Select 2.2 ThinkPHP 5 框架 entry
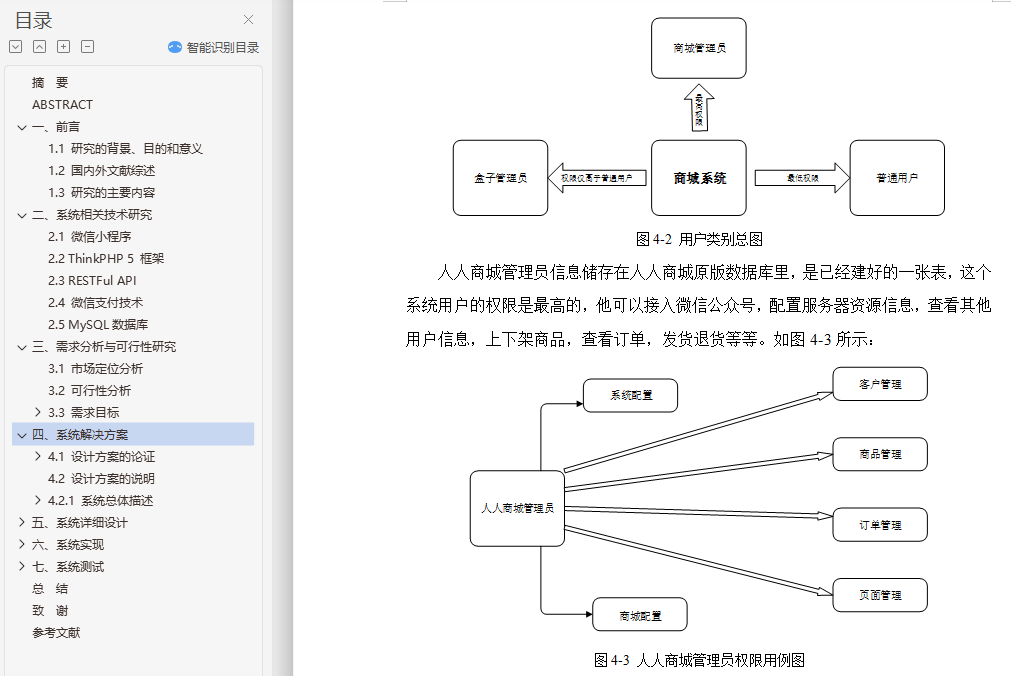This screenshot has width=1011, height=676. (x=106, y=259)
